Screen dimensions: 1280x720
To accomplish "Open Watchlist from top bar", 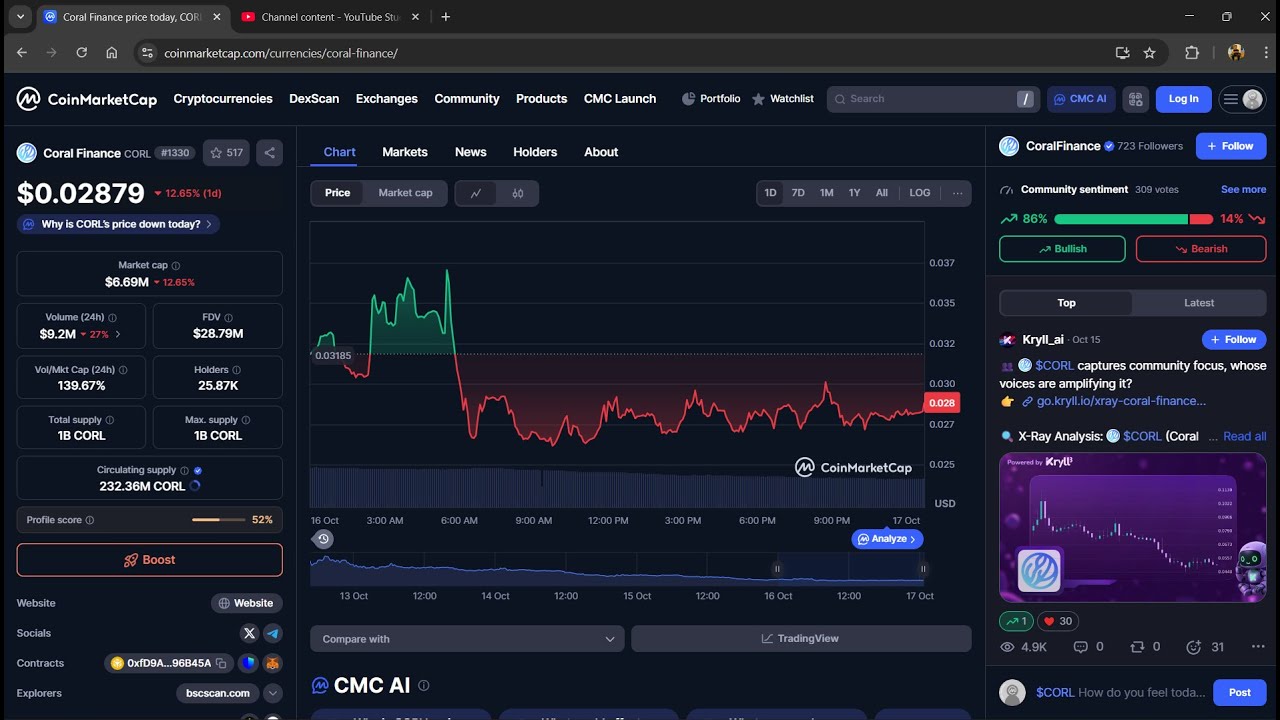I will pyautogui.click(x=783, y=99).
